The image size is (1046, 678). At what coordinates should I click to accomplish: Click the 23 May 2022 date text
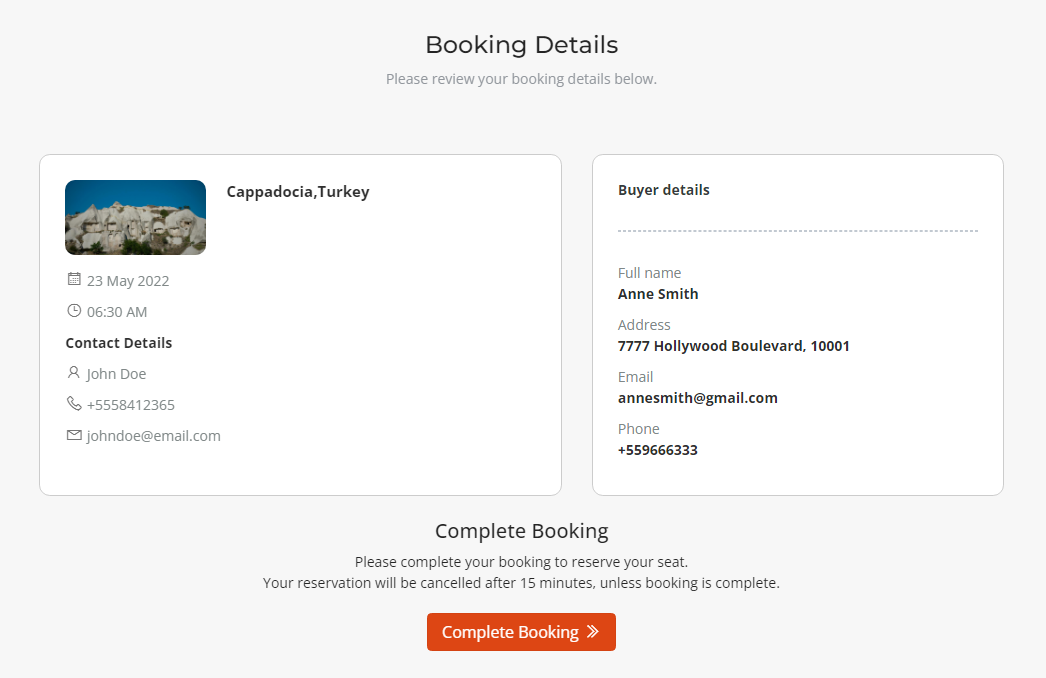click(128, 281)
